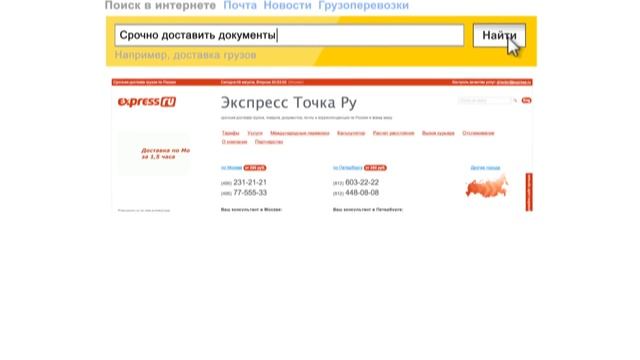Viewport: 640px width, 360px height.
Task: Click Moscow phone number 231-21-21
Action: pyautogui.click(x=250, y=182)
